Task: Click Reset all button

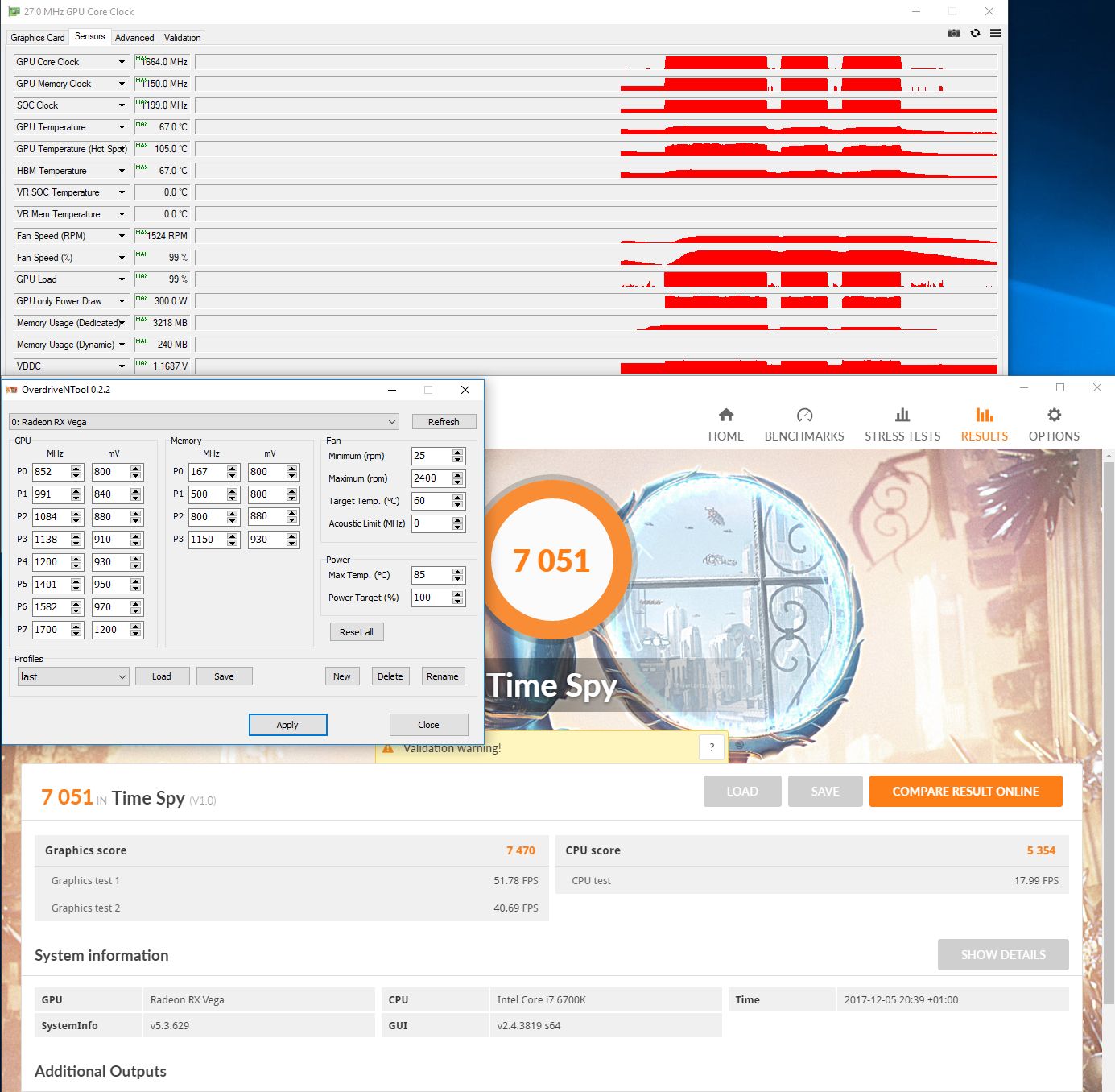Action: coord(357,632)
